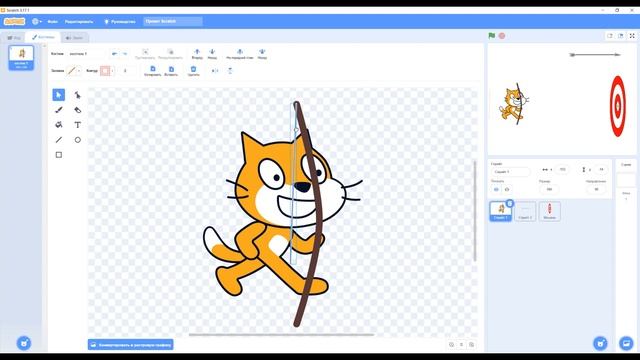Paste the copied shape
This screenshot has width=640, height=360.
point(171,71)
